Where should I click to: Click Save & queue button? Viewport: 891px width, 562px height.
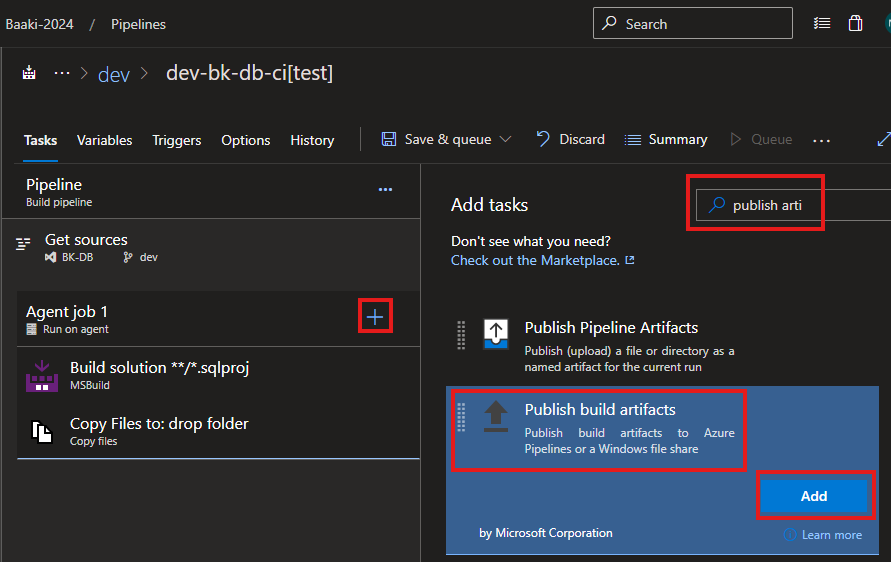pos(436,139)
